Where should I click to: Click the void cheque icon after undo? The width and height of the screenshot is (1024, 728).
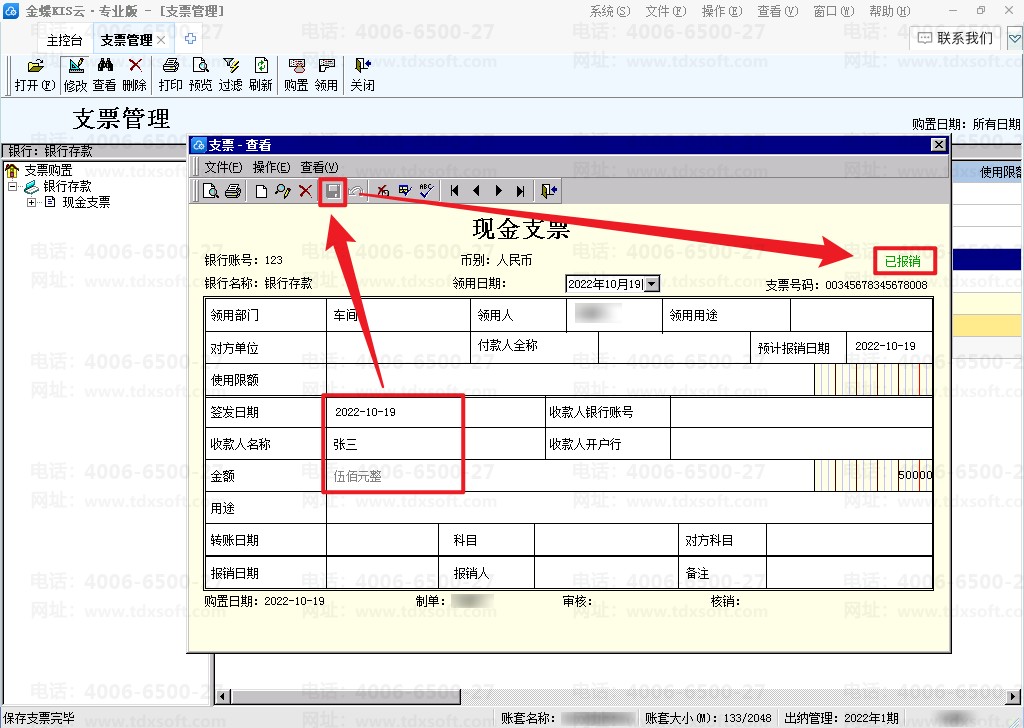pos(383,191)
